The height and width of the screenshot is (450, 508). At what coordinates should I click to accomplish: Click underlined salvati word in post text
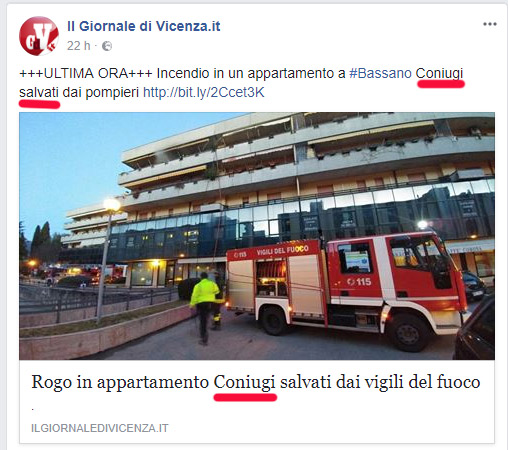coord(39,92)
